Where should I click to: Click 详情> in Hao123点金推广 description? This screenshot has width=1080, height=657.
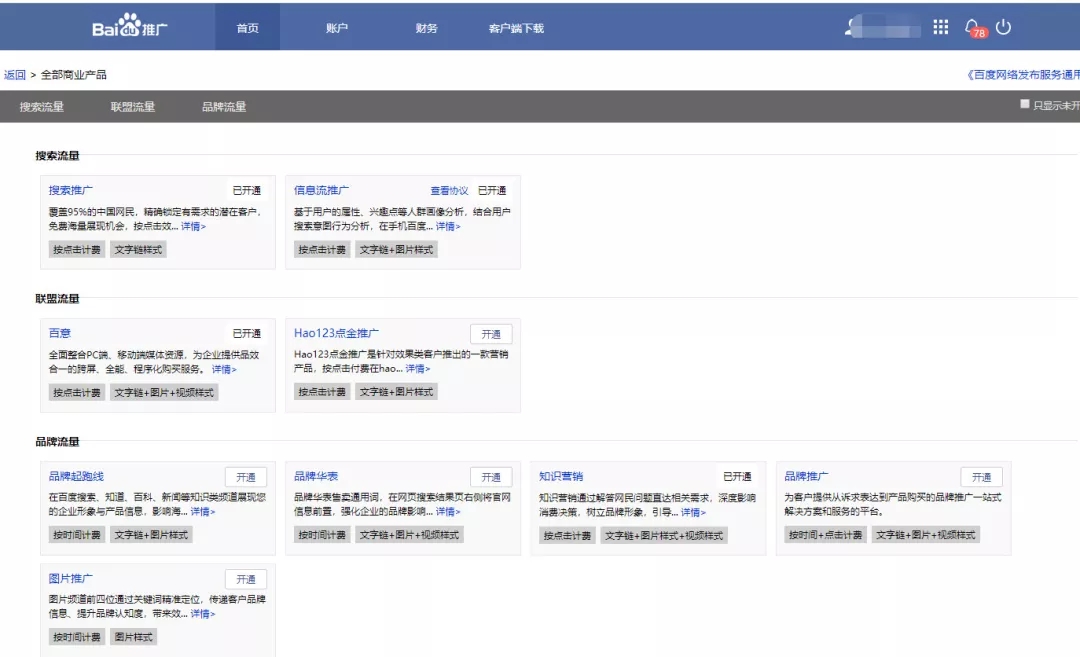[418, 368]
